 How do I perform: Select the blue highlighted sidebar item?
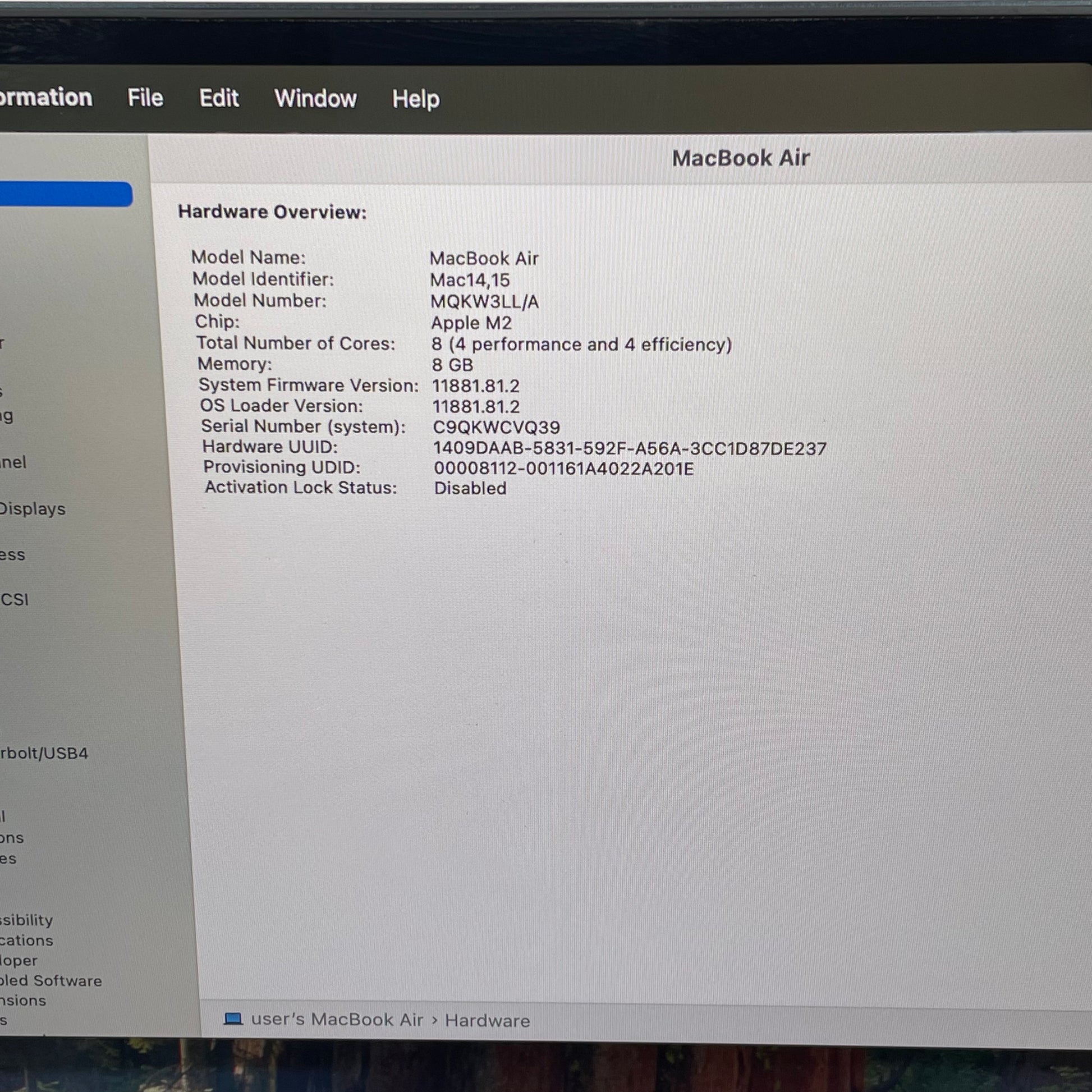tap(65, 194)
